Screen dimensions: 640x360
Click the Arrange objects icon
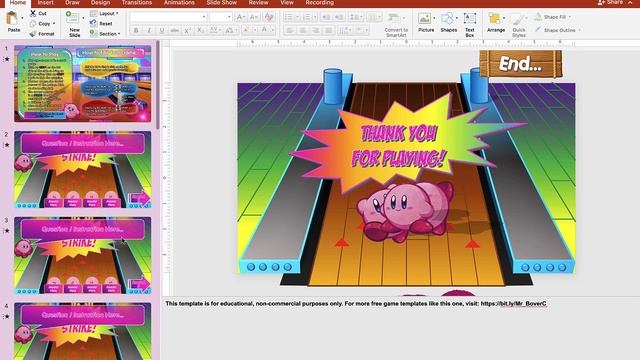[495, 18]
